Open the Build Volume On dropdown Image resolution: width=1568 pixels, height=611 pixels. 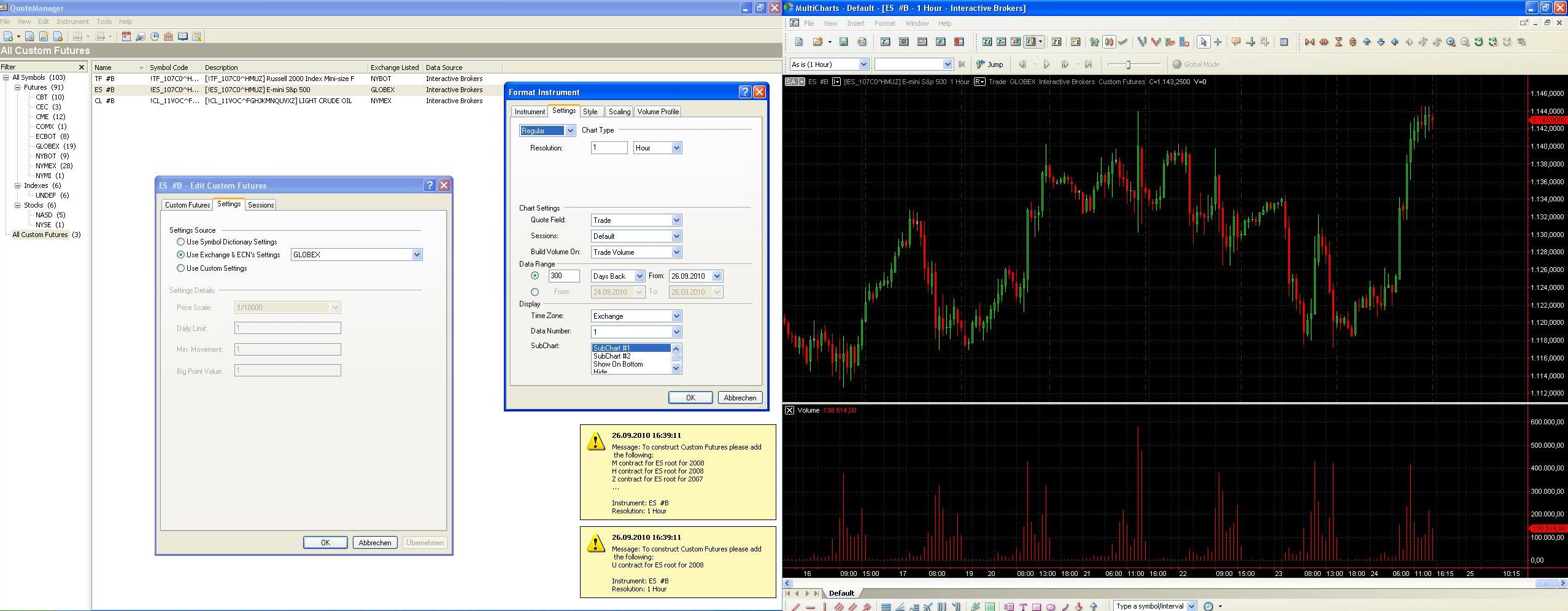676,252
